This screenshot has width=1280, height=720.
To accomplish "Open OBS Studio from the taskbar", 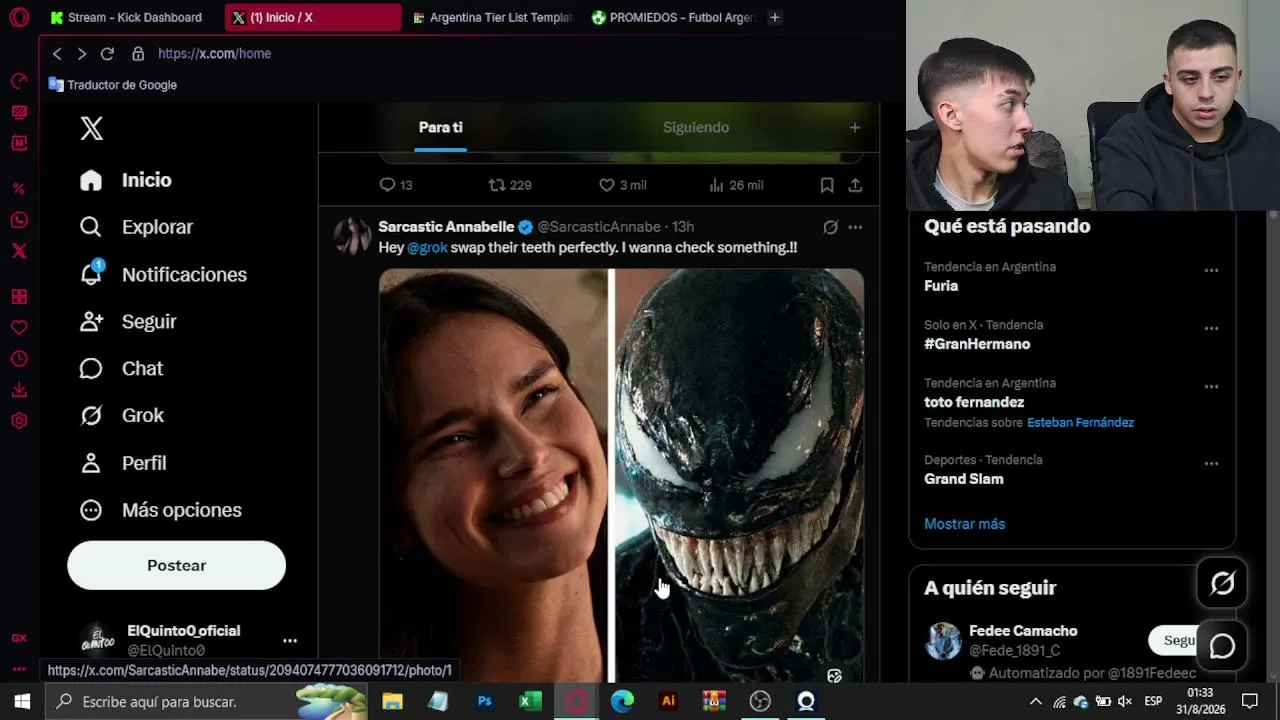I will click(760, 701).
